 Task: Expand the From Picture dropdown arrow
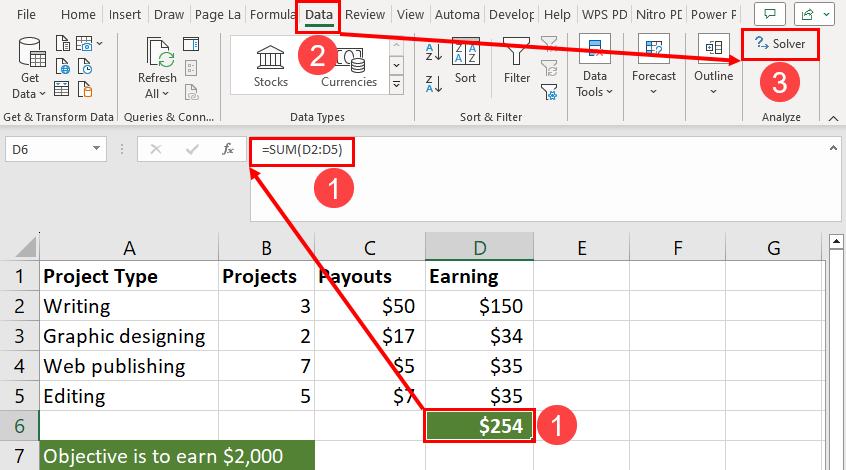click(99, 43)
